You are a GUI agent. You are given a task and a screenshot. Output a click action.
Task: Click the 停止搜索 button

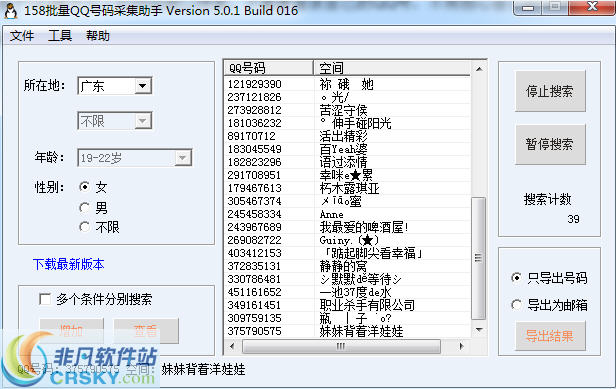(550, 91)
